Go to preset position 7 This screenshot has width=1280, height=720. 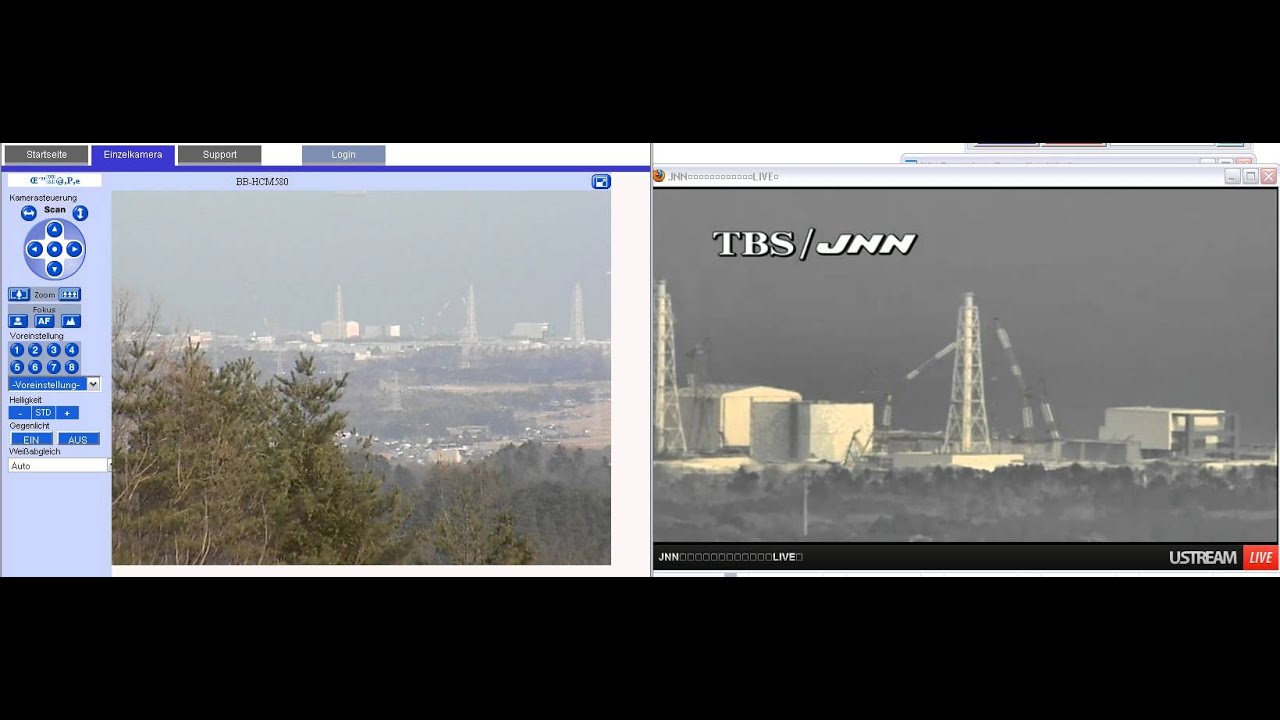tap(53, 367)
